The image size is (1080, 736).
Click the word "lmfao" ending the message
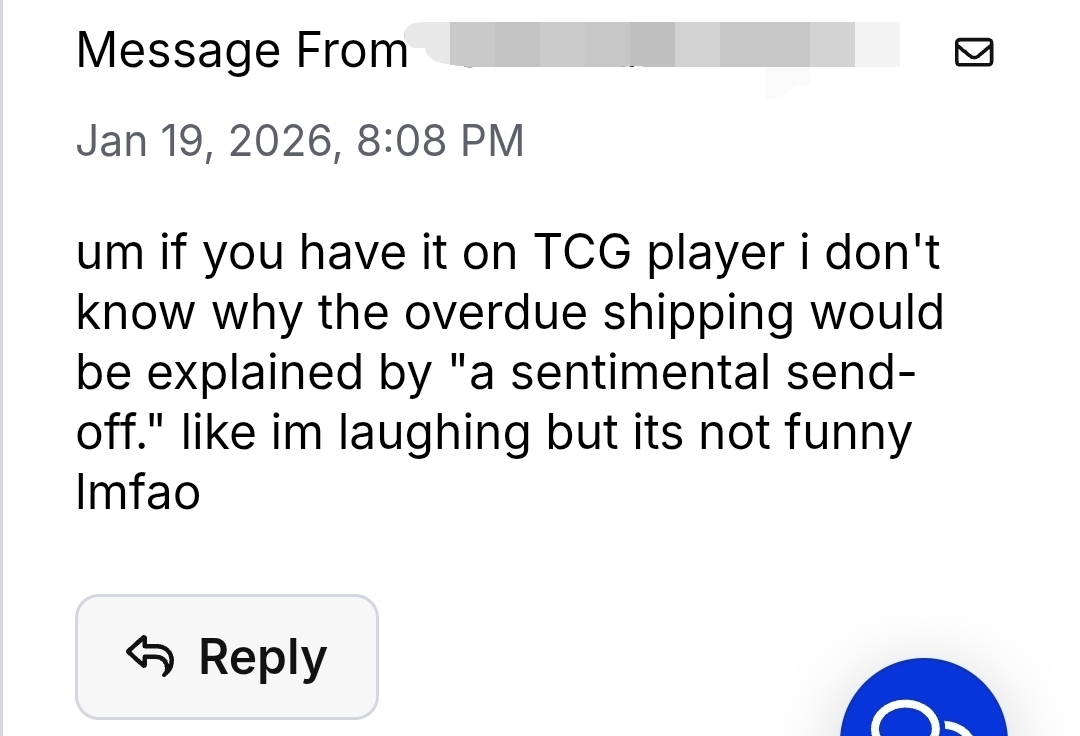[138, 493]
